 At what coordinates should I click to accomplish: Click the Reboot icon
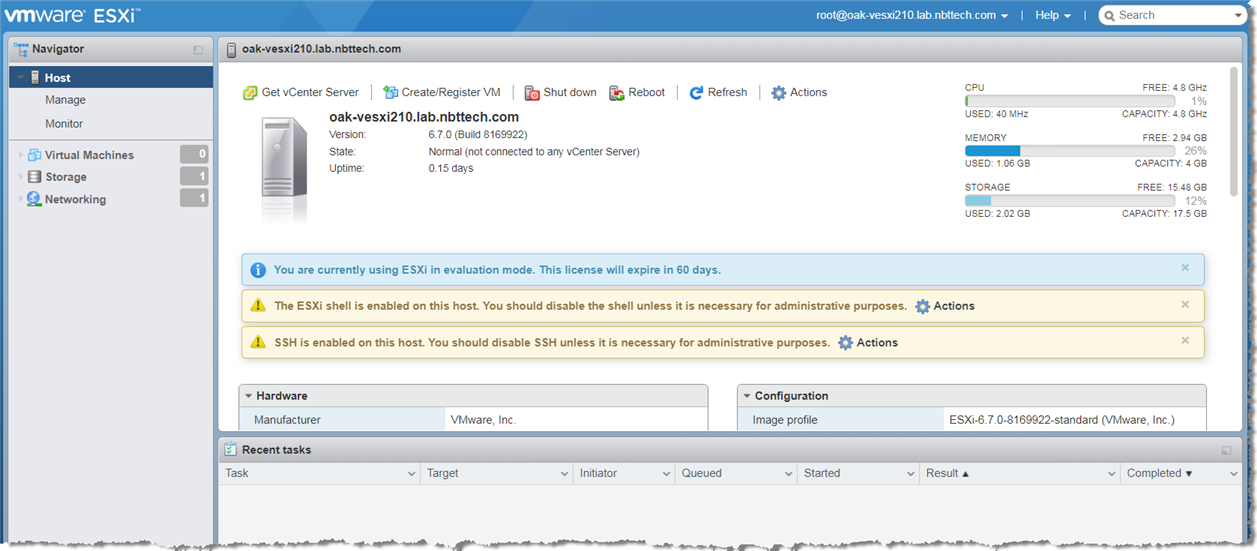pos(617,93)
